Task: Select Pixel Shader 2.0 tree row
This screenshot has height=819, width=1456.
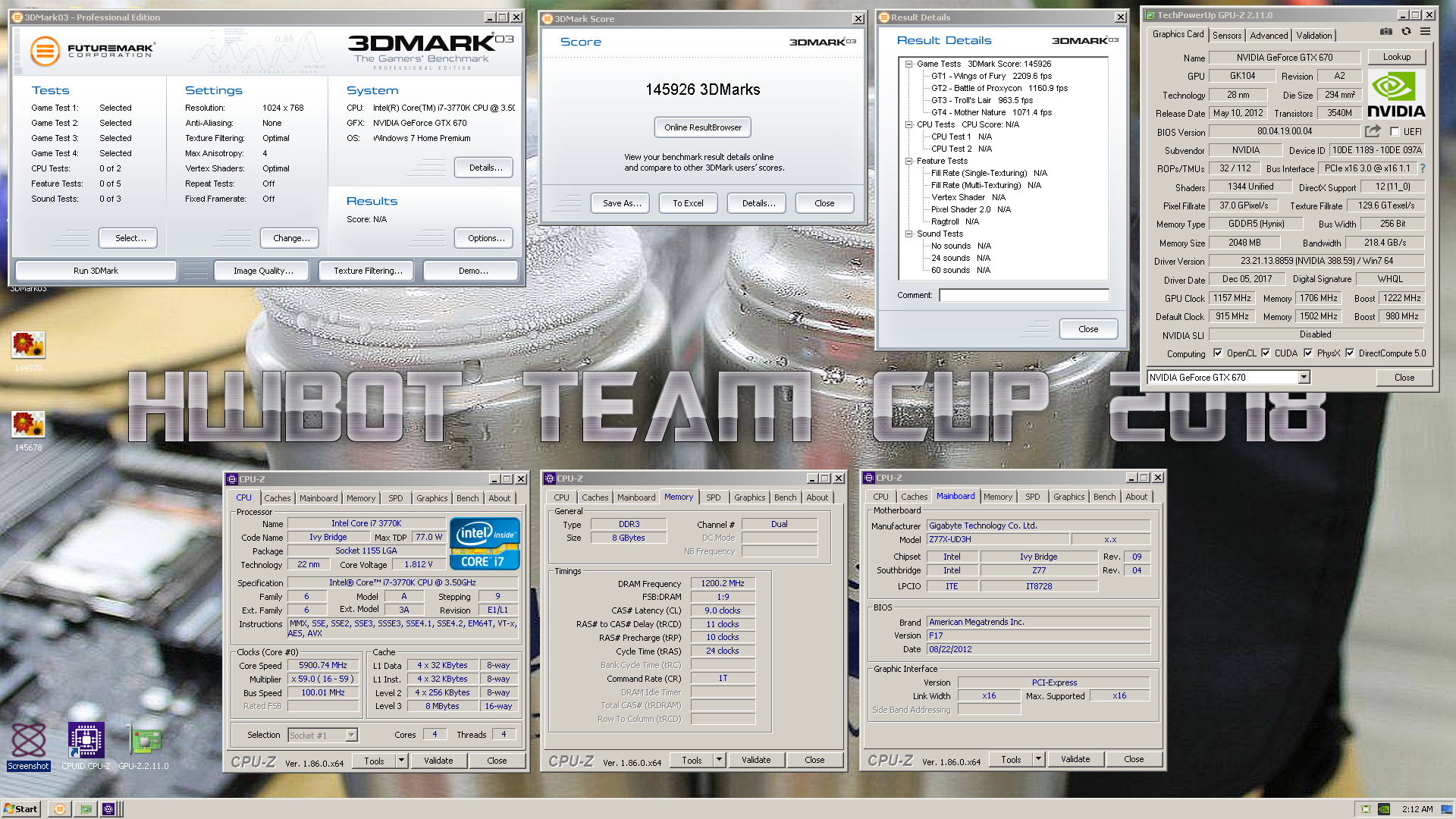Action: coord(971,209)
